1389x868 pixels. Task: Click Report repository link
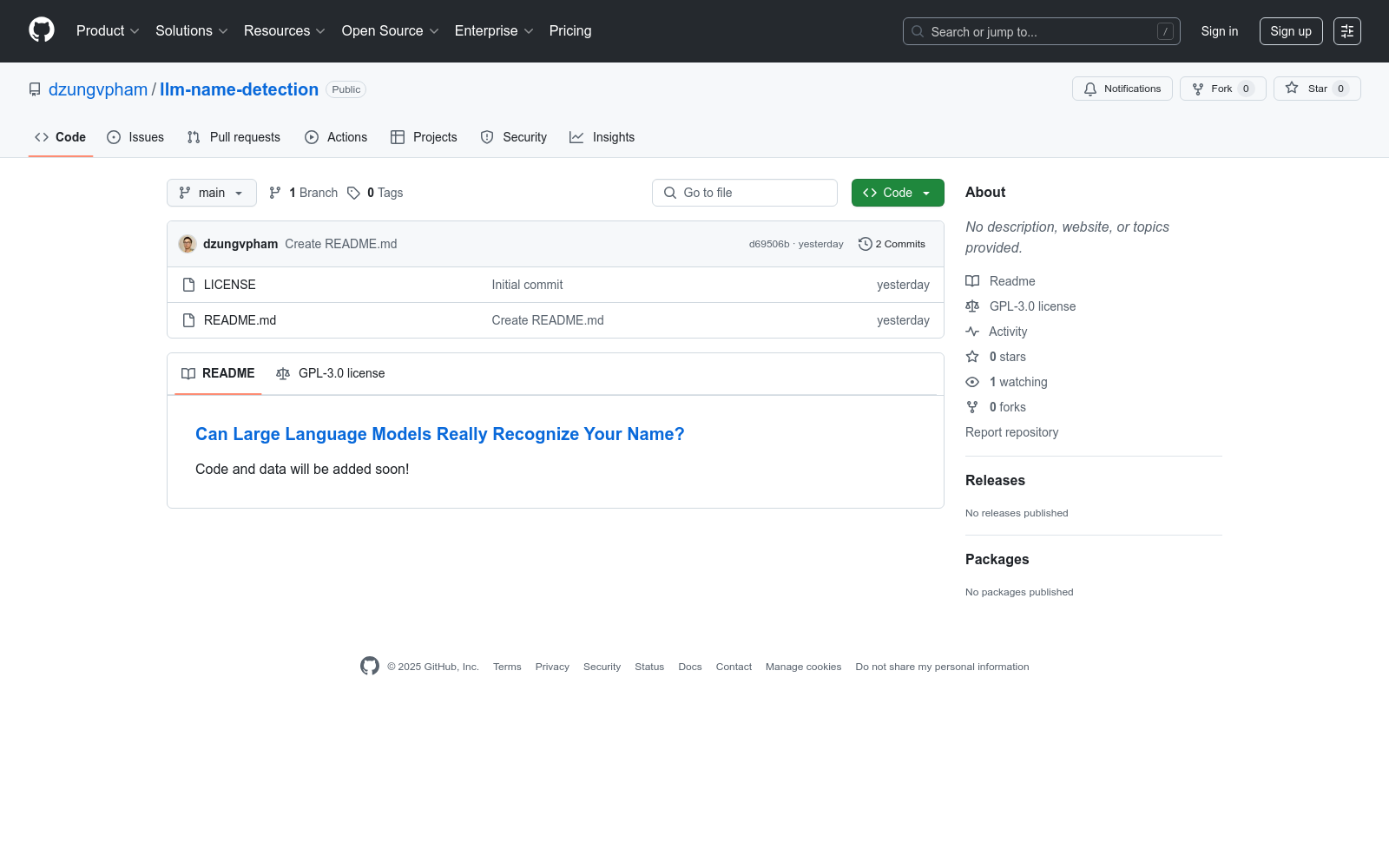coord(1012,432)
